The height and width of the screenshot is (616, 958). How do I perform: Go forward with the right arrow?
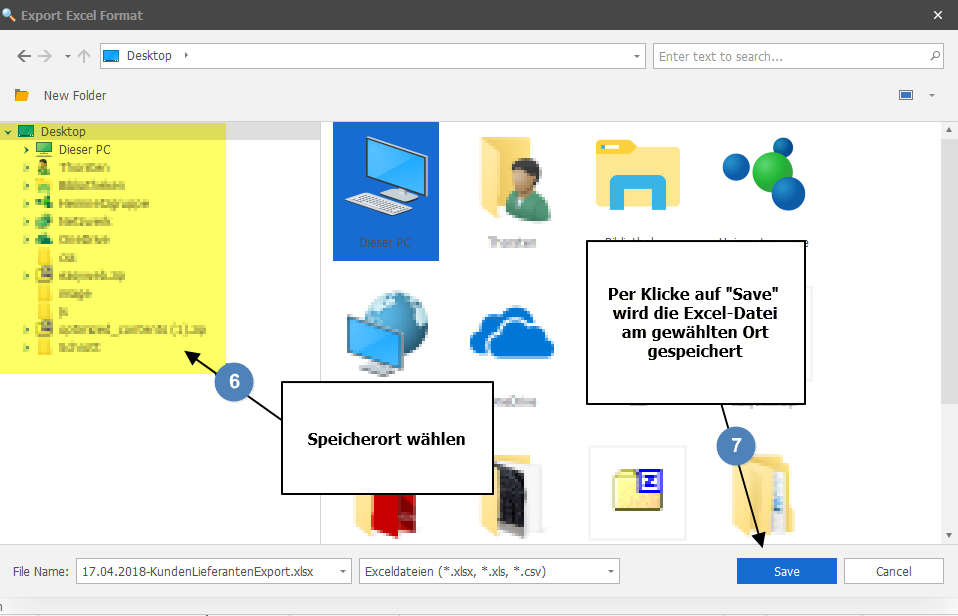45,56
